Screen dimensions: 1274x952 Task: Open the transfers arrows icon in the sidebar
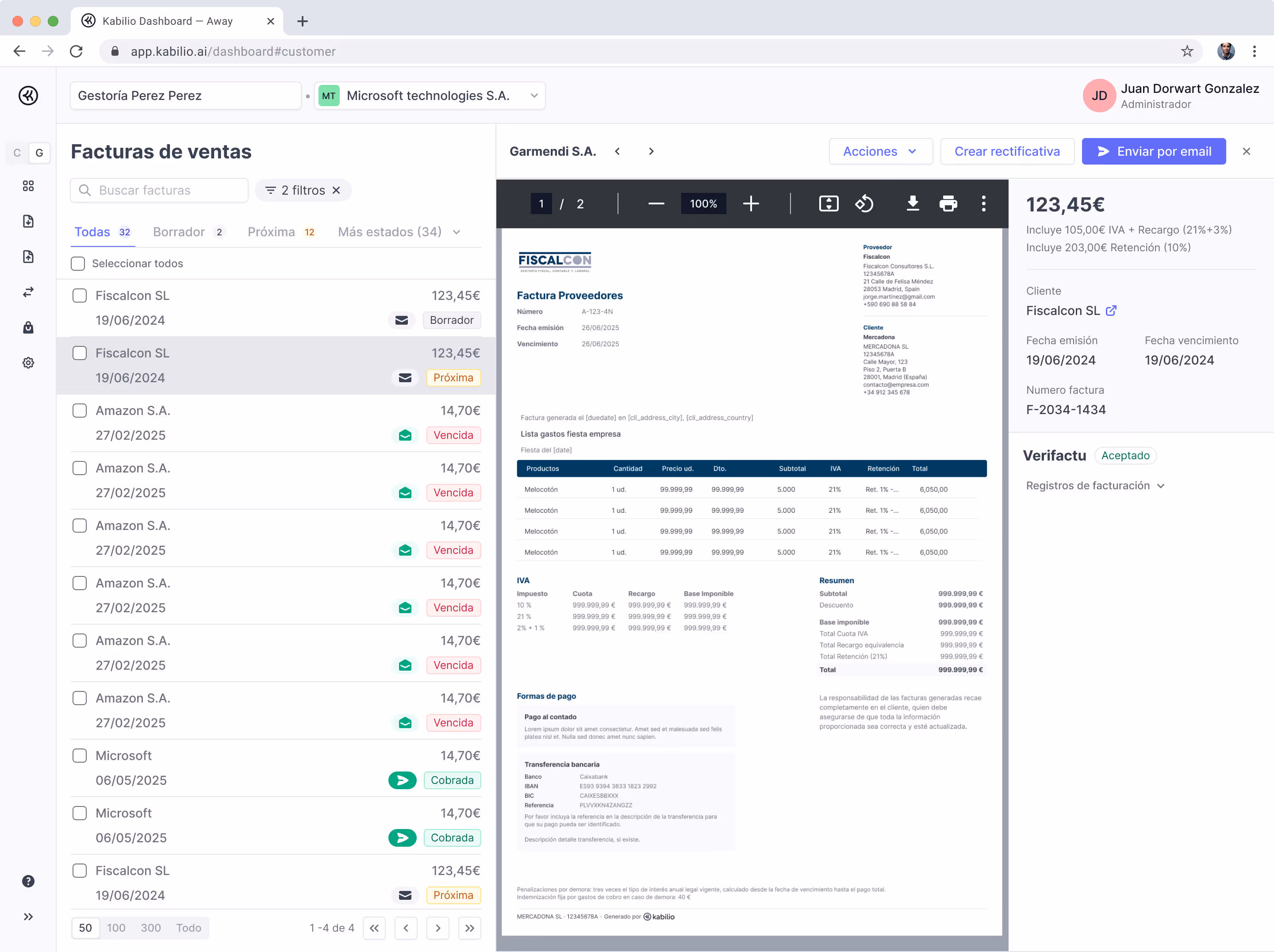click(x=28, y=292)
